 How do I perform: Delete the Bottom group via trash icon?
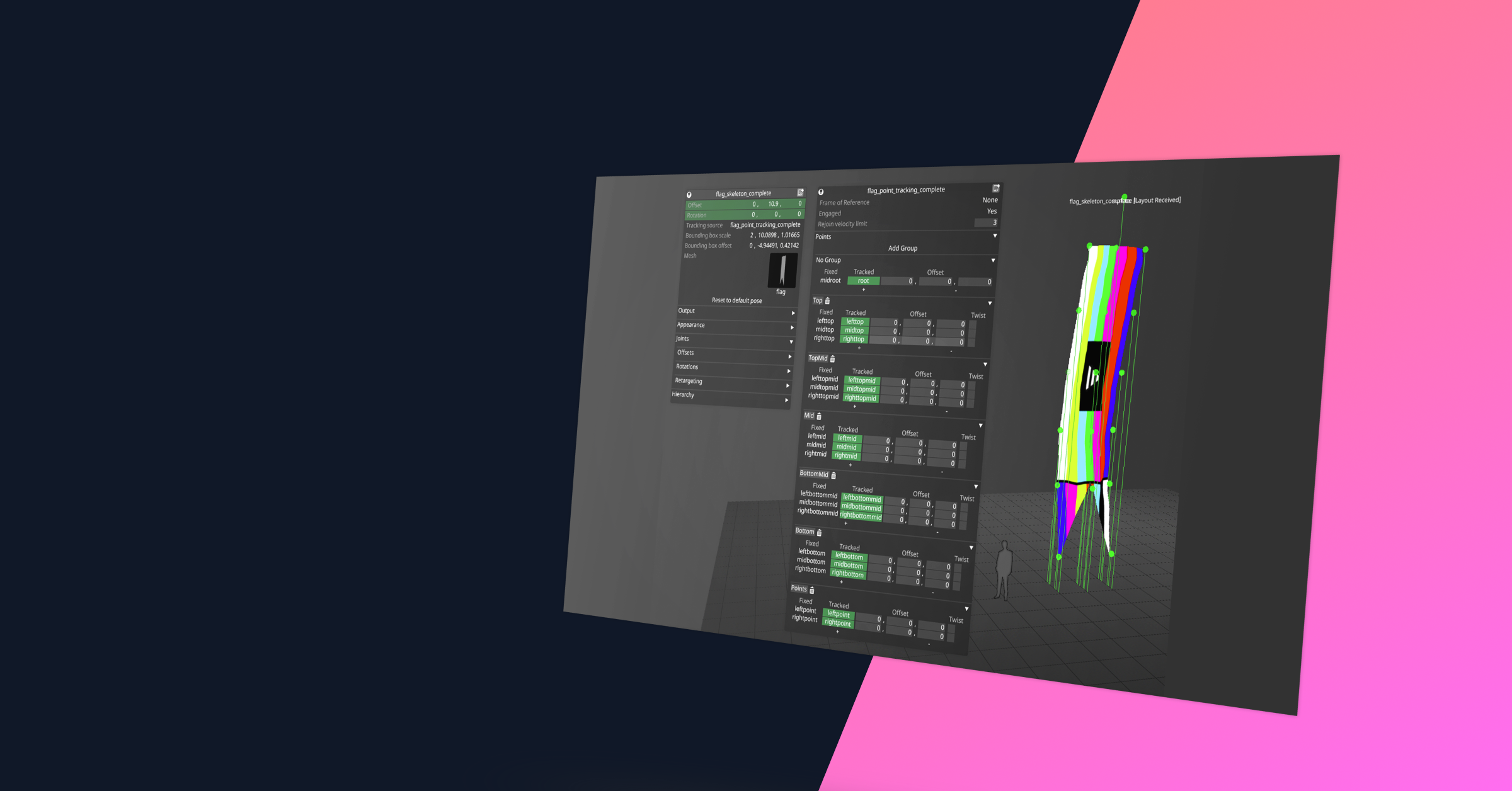819,533
